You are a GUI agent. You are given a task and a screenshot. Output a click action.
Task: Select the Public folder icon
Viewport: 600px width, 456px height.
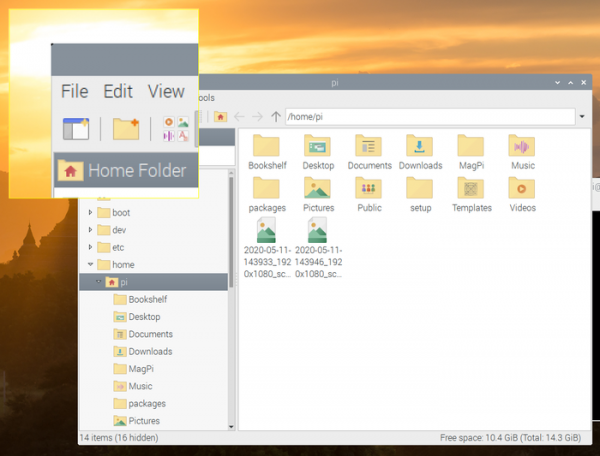click(x=369, y=189)
